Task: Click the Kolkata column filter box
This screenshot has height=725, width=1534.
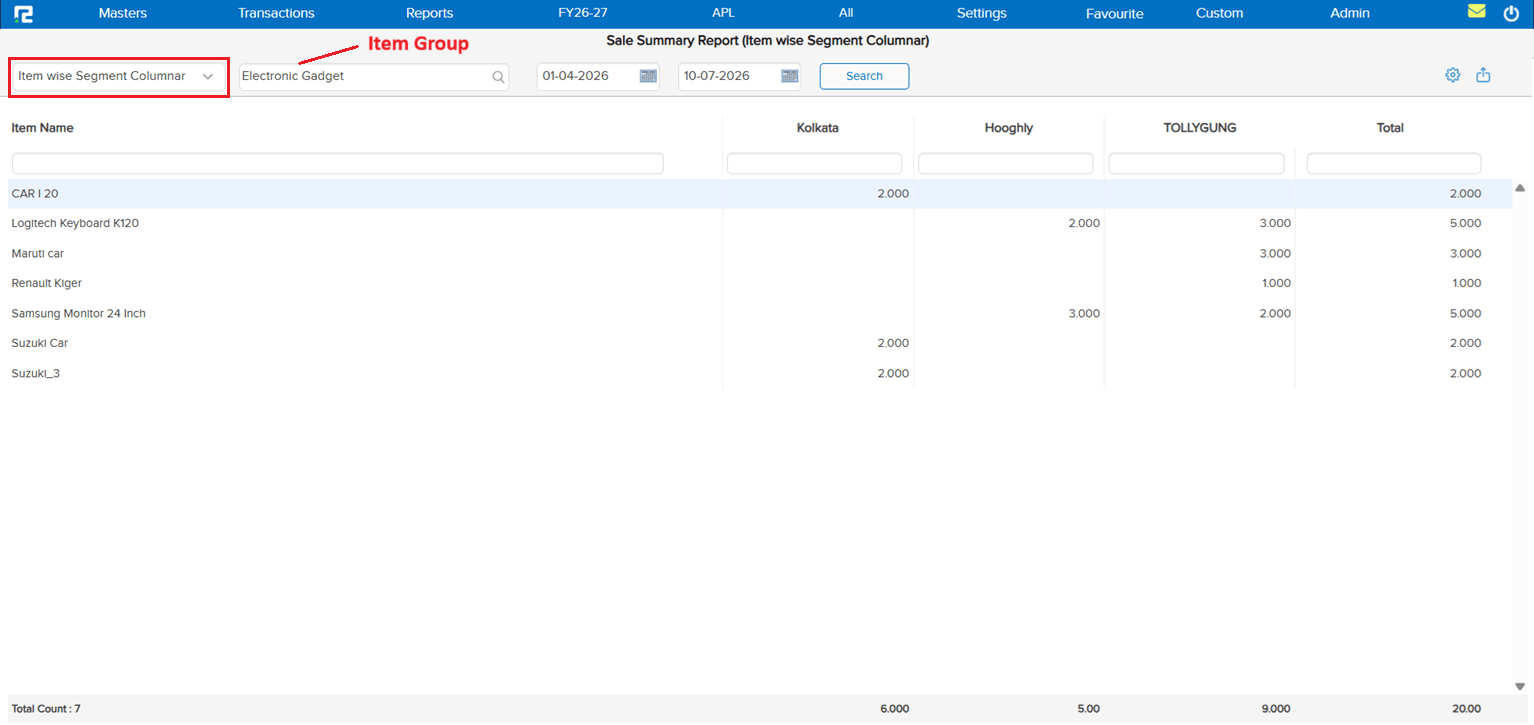Action: click(x=814, y=163)
